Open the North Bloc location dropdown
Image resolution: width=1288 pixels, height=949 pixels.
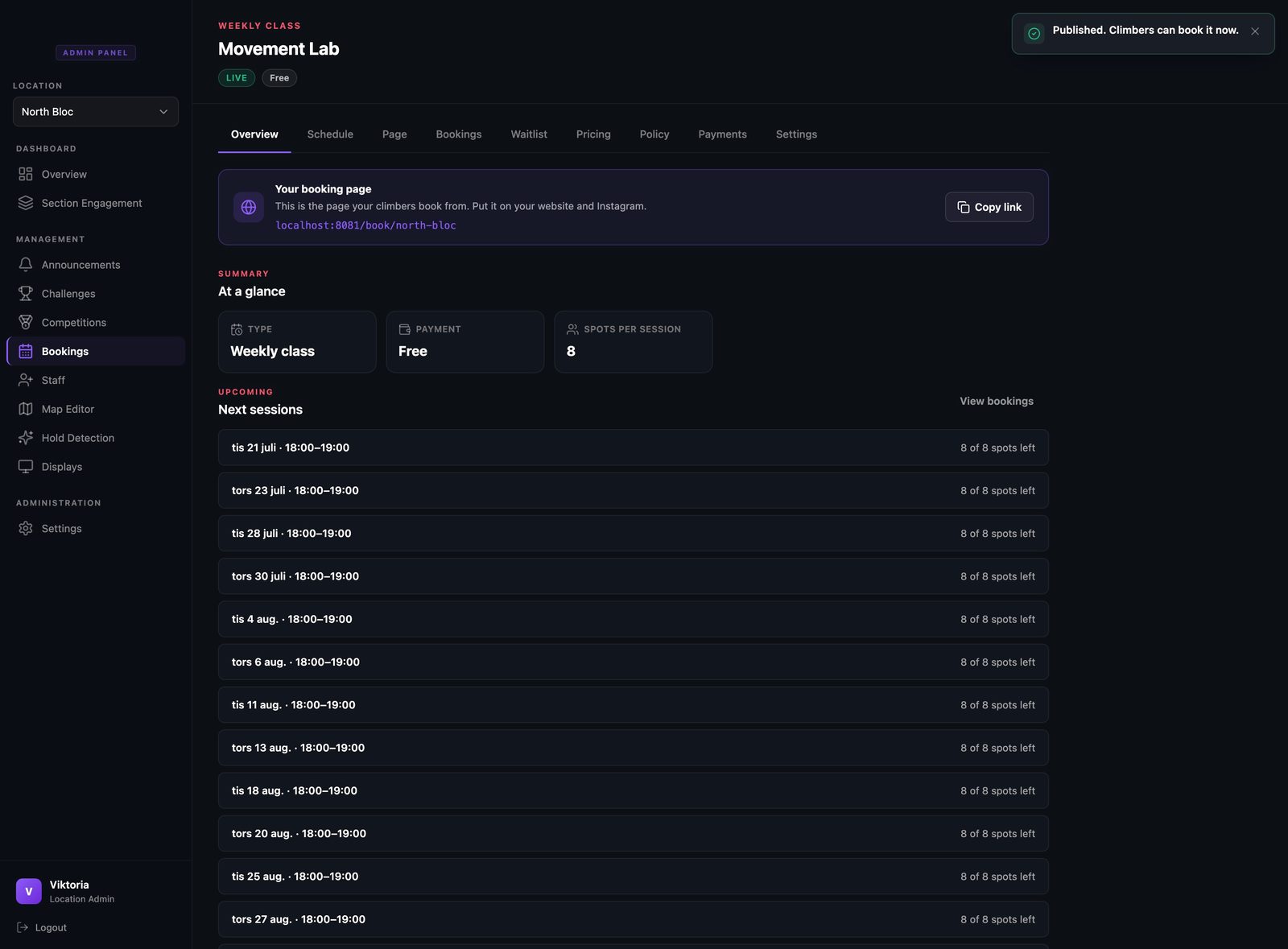(96, 112)
